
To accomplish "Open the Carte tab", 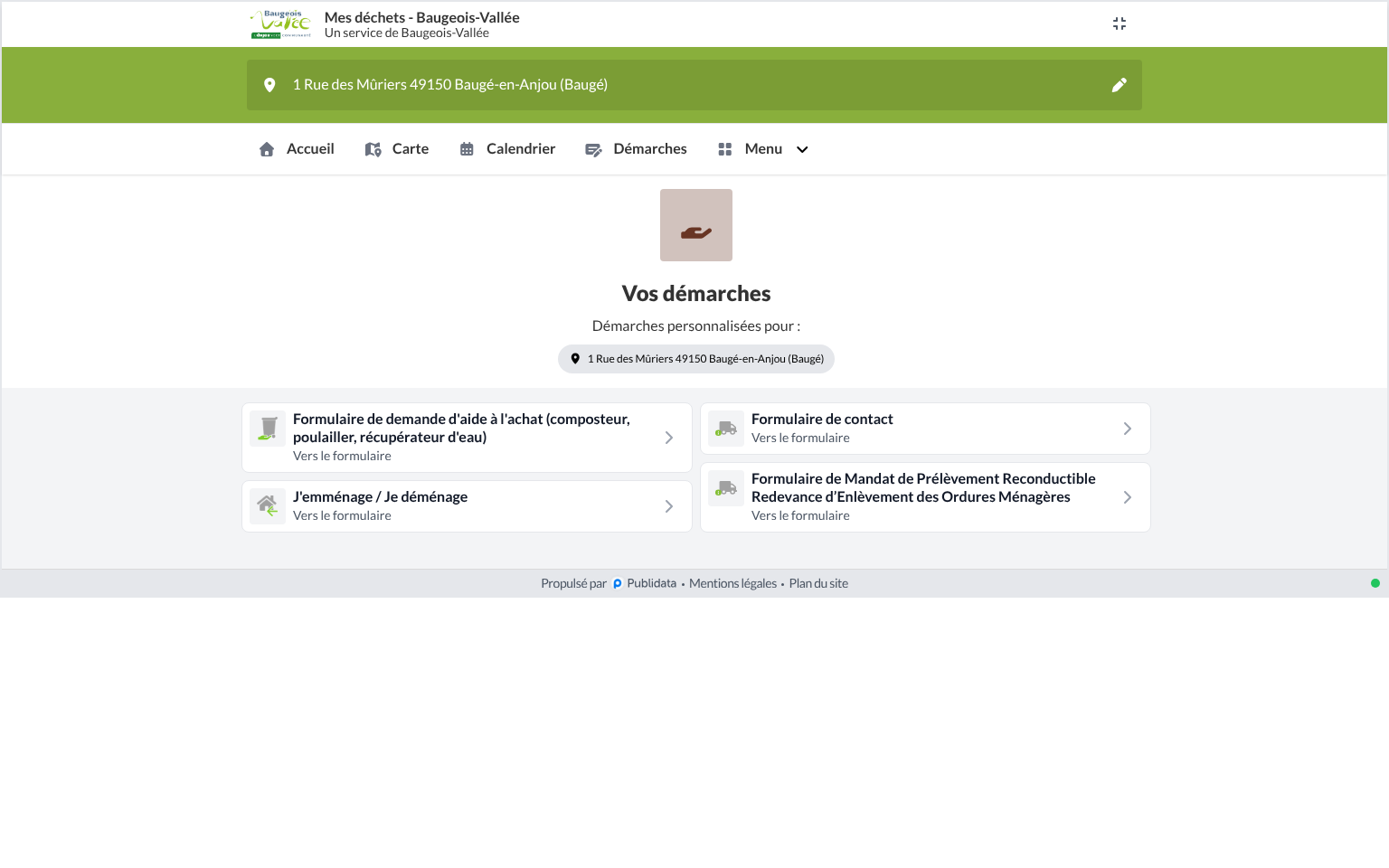I will (397, 149).
